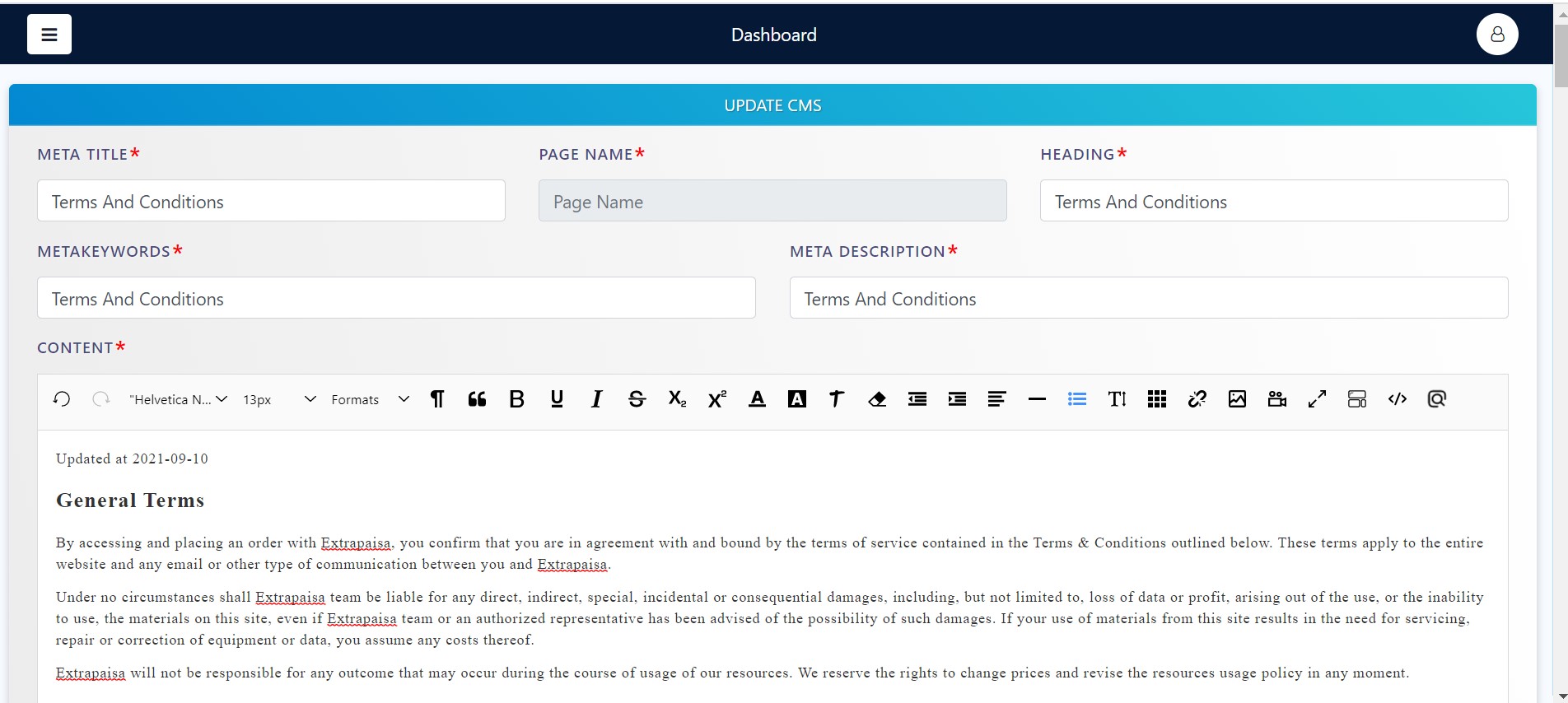This screenshot has height=703, width=1568.
Task: Open the hamburger menu in the header
Action: point(49,35)
